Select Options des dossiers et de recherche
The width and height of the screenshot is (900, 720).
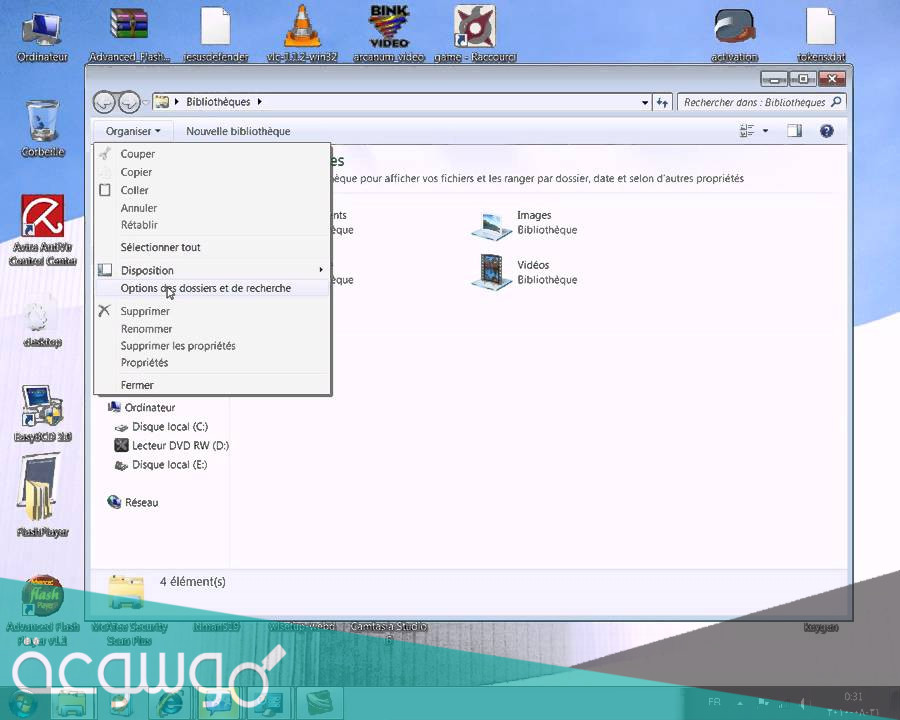tap(206, 288)
